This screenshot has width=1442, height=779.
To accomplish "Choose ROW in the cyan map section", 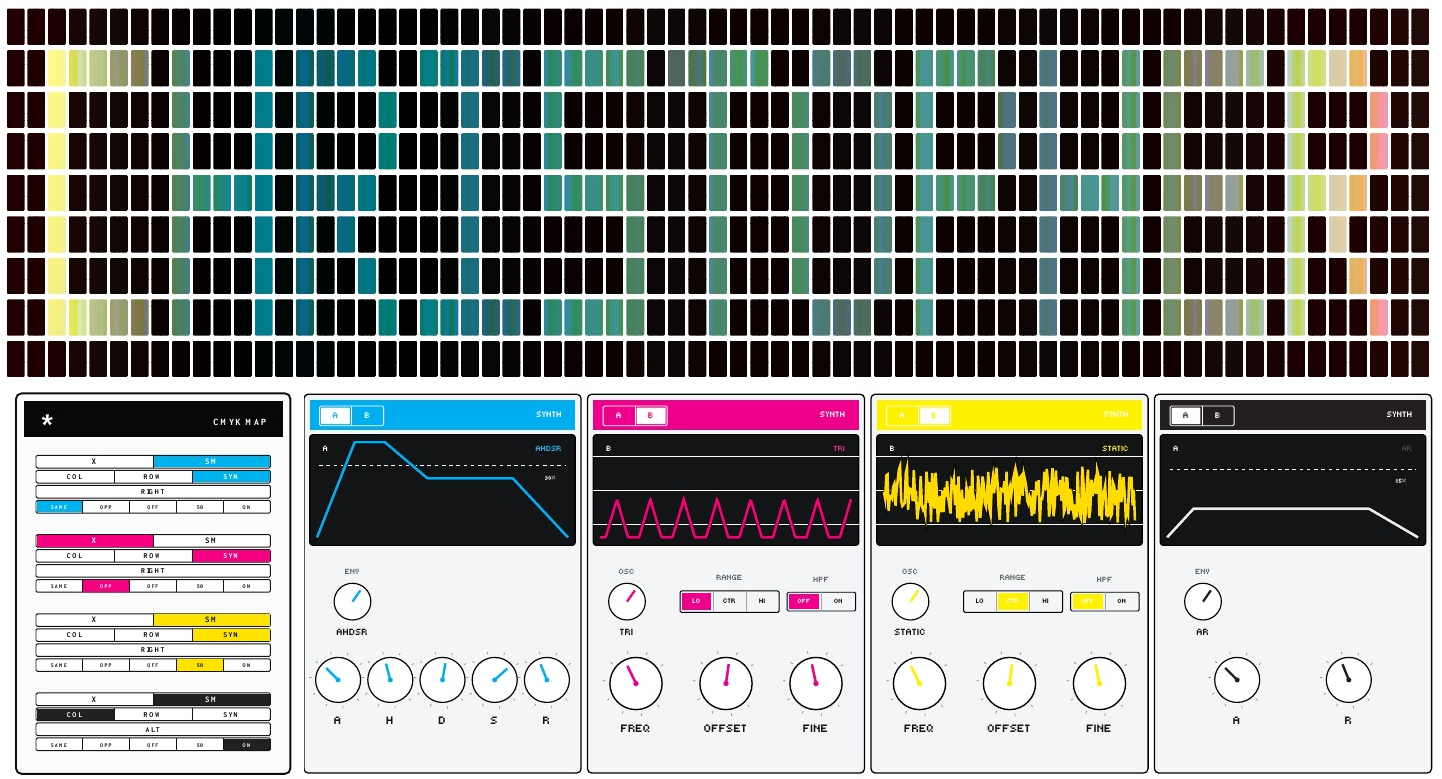I will (153, 477).
